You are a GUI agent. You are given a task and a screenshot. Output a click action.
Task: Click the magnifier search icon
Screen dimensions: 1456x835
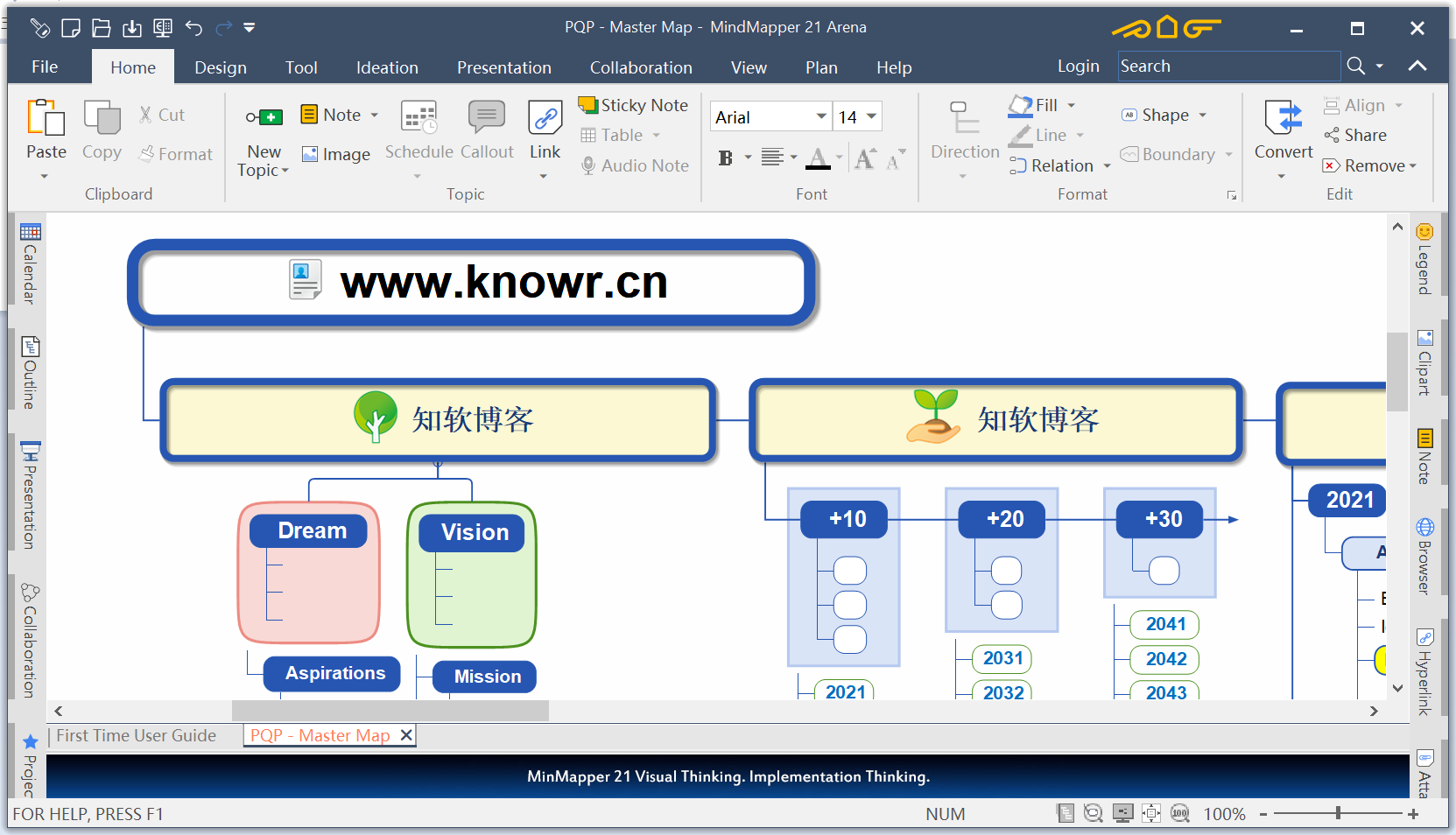coord(1356,67)
